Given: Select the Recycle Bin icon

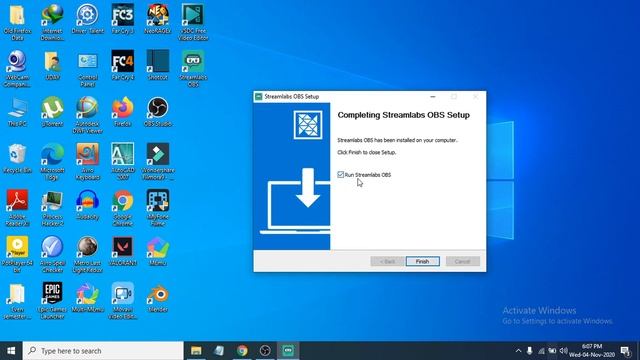Looking at the screenshot, I should pos(17,158).
